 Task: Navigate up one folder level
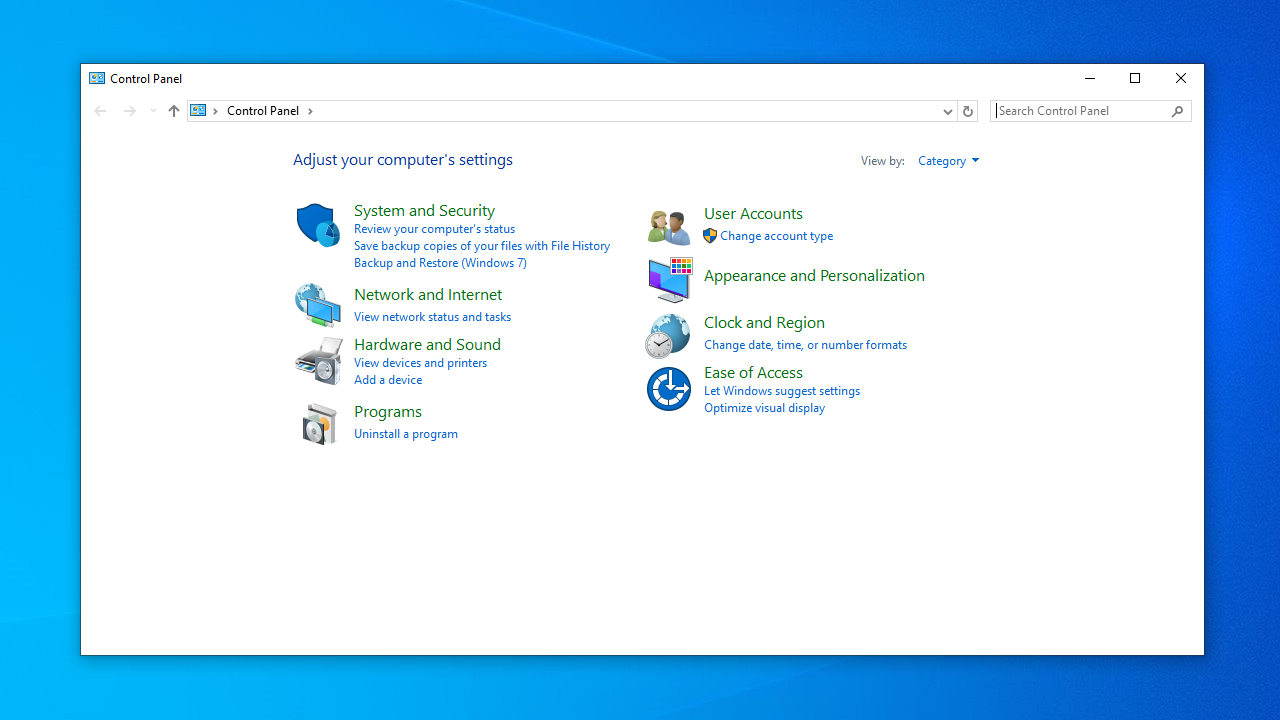click(x=174, y=111)
